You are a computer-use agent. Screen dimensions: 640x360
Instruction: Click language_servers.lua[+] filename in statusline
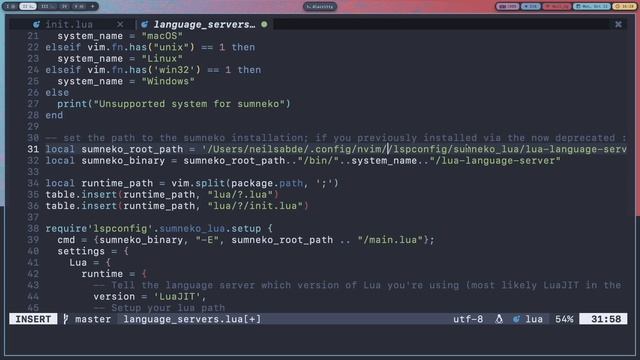pos(192,319)
